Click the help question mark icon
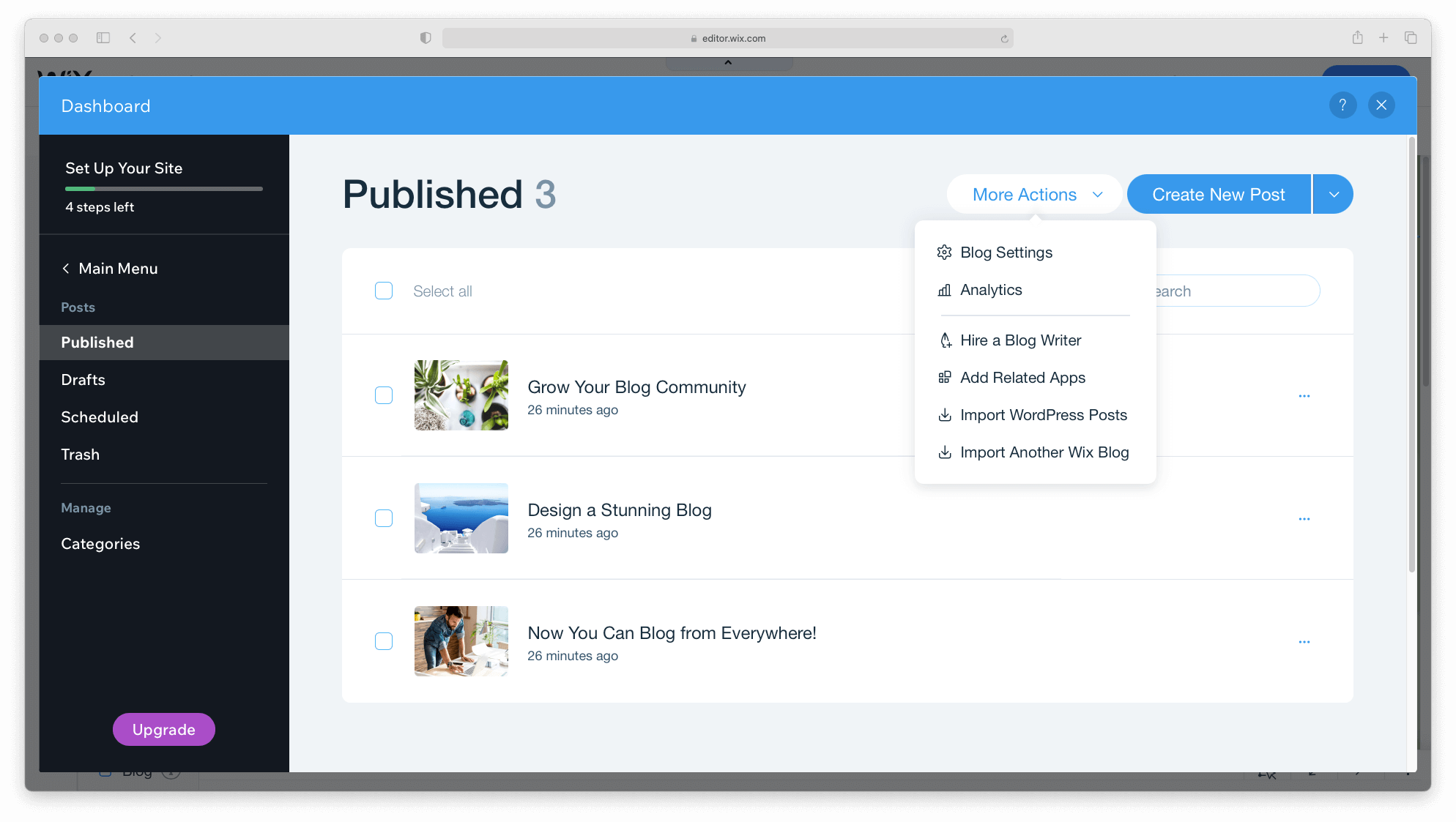Viewport: 1456px width, 822px height. point(1345,105)
